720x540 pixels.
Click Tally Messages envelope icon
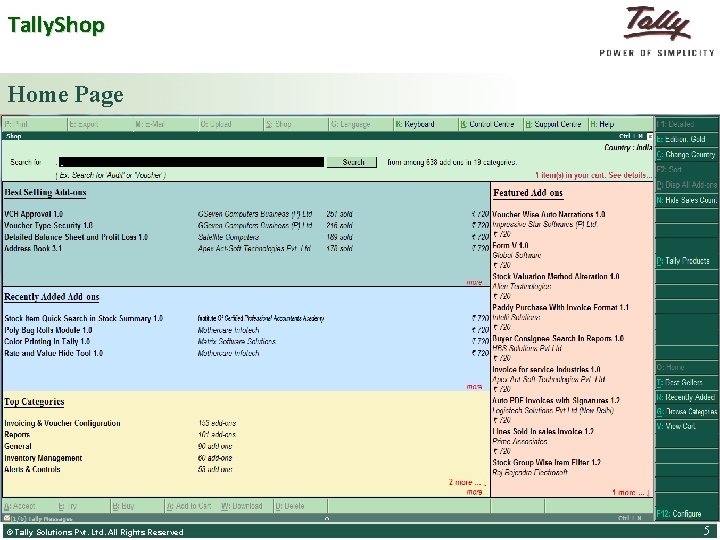pos(6,518)
